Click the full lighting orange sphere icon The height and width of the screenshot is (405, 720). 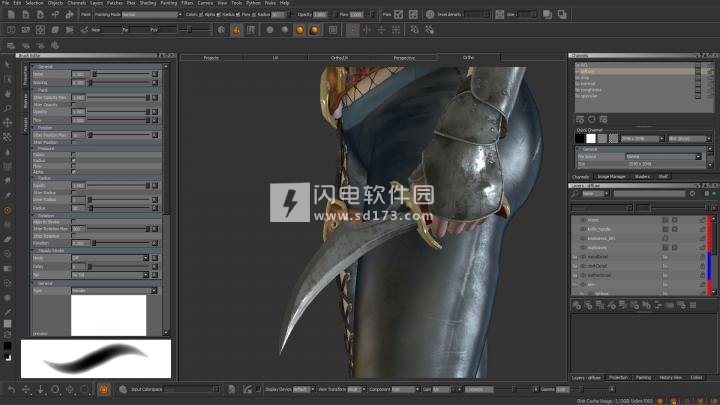point(300,30)
